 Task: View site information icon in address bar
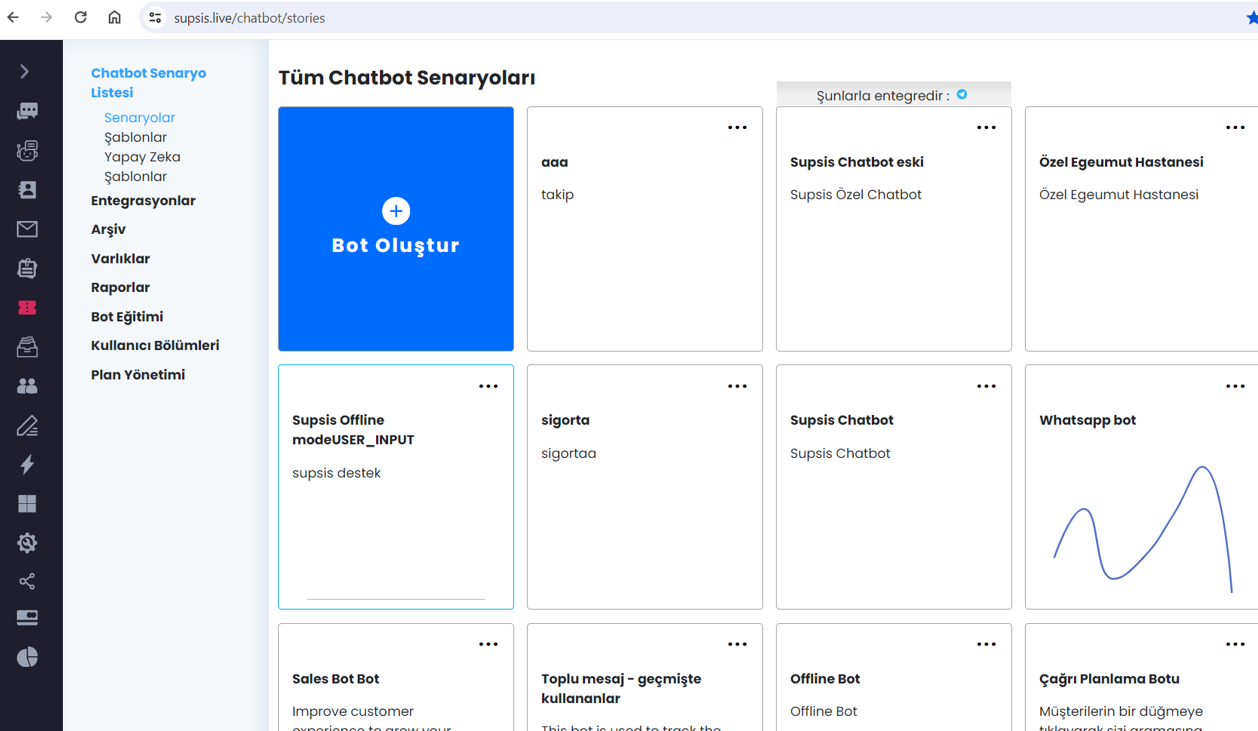154,17
